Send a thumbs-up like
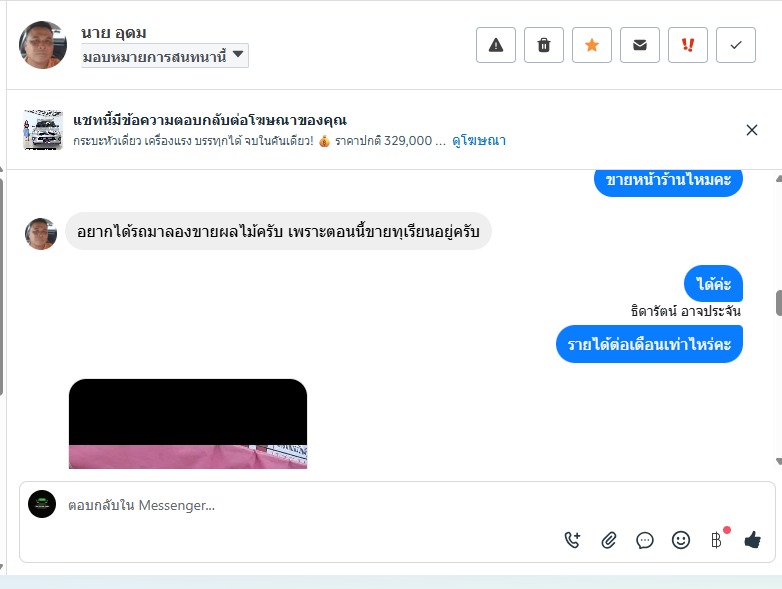 [x=752, y=539]
